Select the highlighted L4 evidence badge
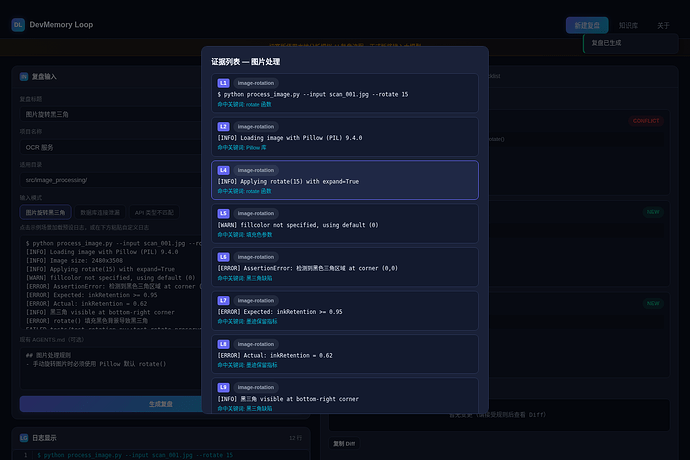 coord(224,170)
